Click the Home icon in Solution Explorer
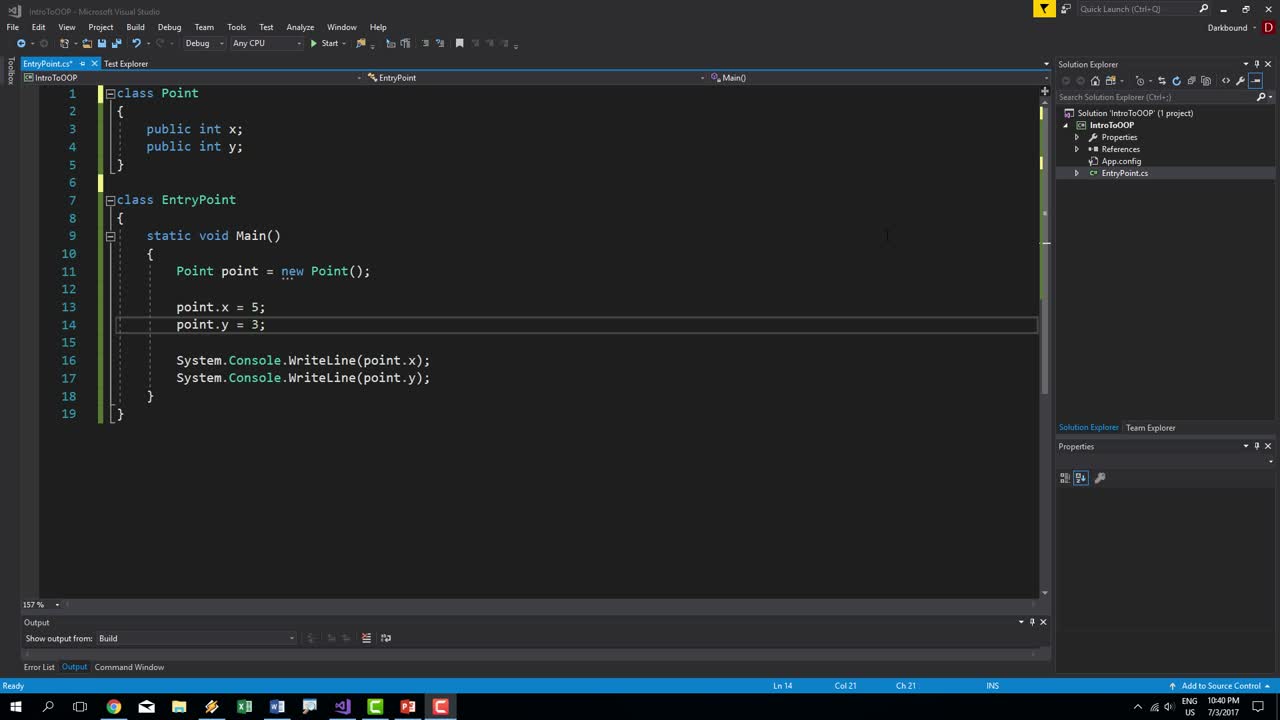 (1095, 81)
